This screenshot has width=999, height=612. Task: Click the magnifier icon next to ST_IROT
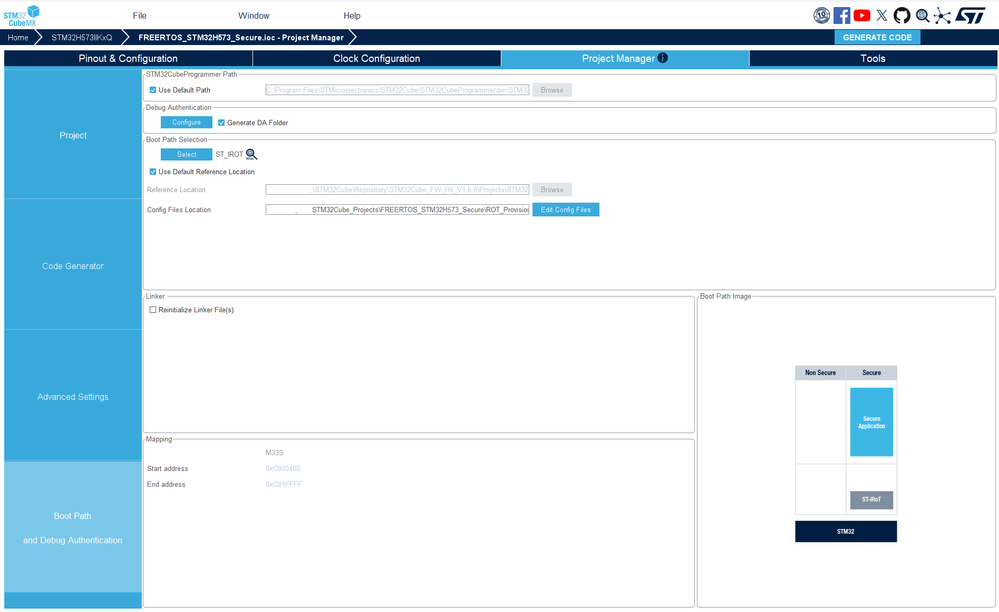click(252, 154)
